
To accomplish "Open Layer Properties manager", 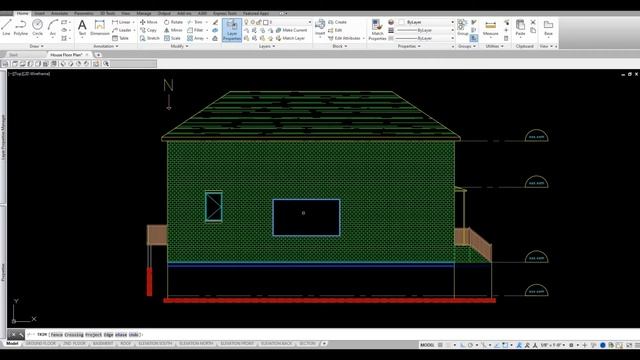I will (x=232, y=30).
